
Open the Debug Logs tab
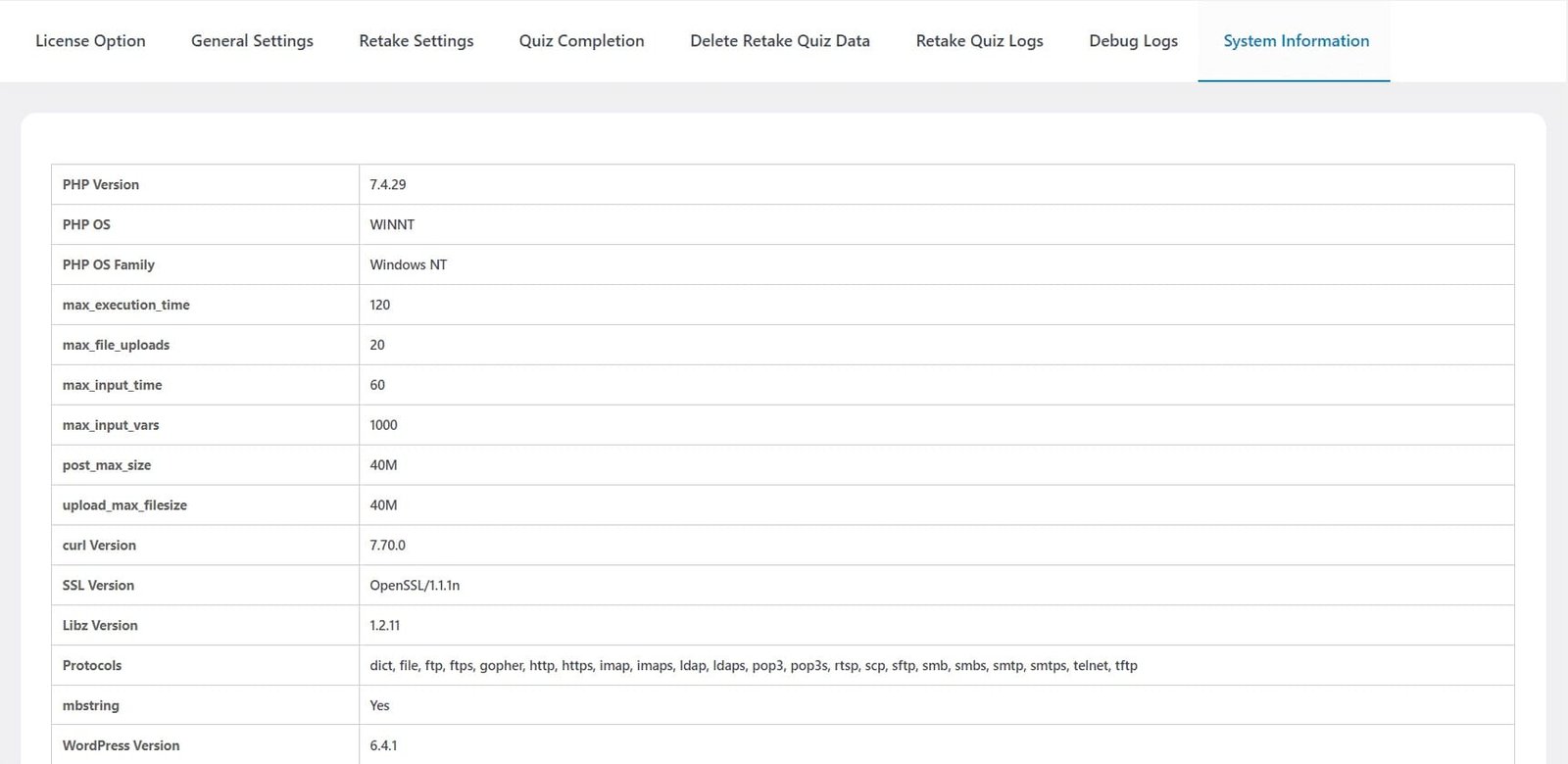tap(1133, 41)
